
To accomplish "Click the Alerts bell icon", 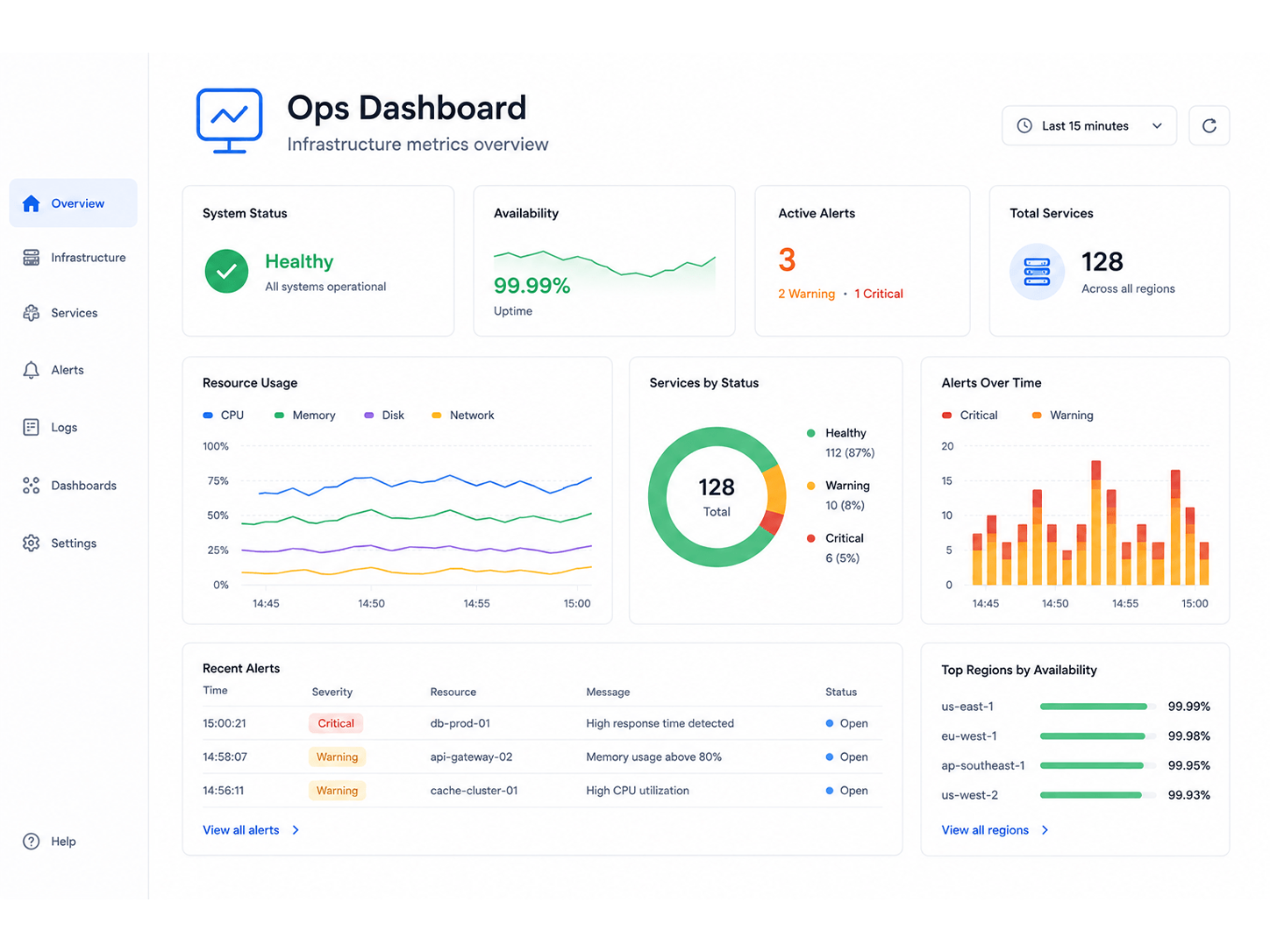I will (32, 370).
